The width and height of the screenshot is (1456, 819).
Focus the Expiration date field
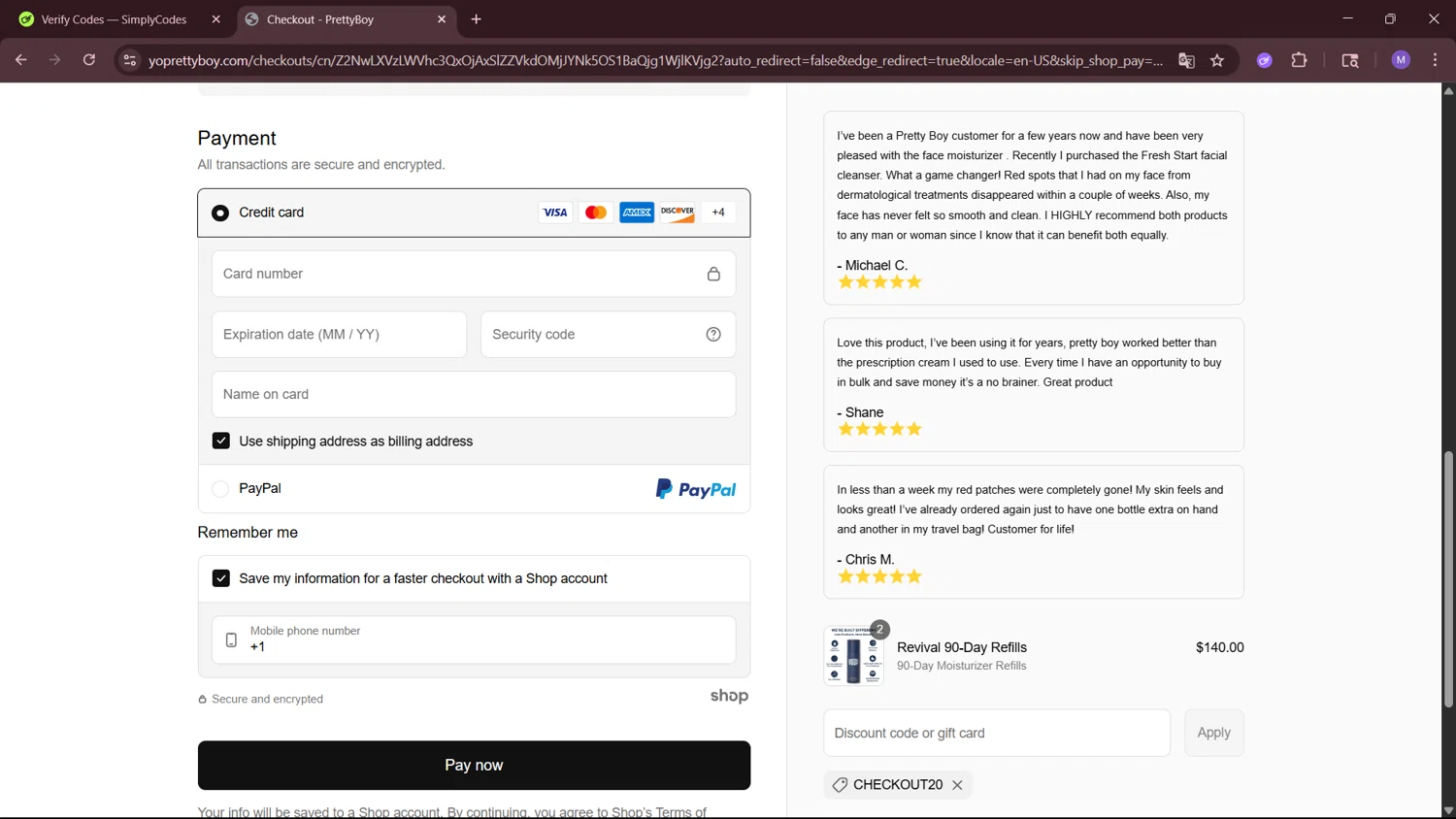[x=339, y=335]
